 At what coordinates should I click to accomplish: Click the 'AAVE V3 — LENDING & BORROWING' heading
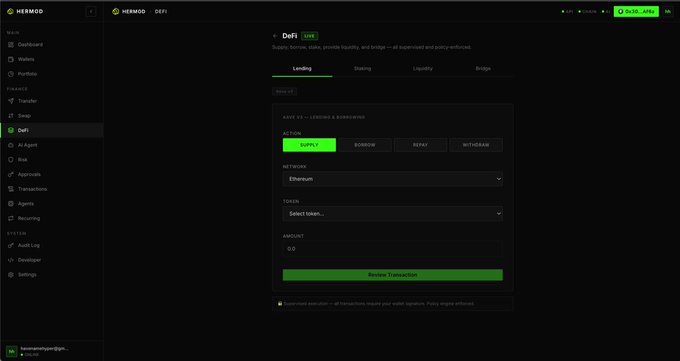324,117
